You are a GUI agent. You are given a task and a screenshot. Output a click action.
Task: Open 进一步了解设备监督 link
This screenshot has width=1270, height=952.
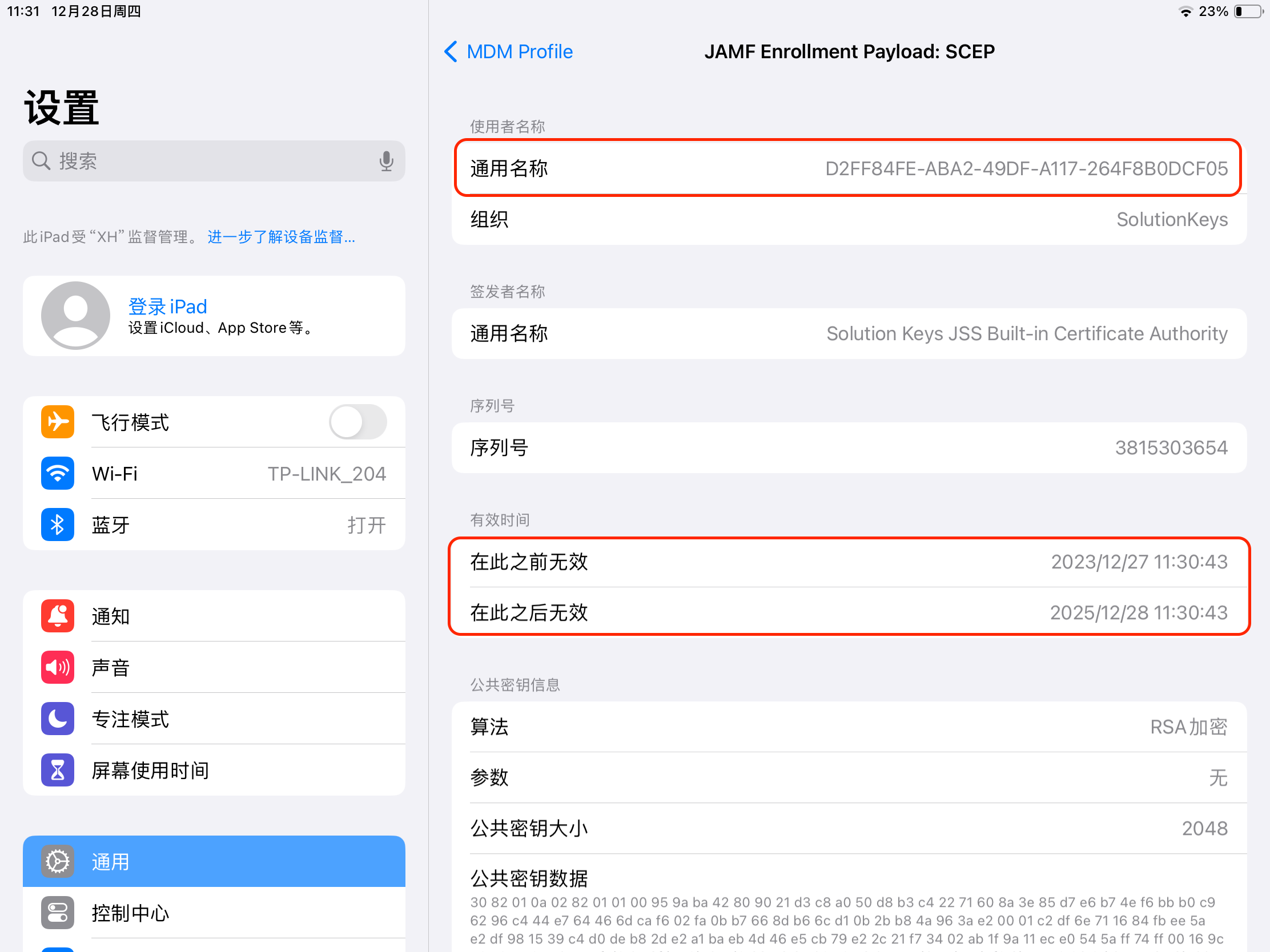pos(282,237)
